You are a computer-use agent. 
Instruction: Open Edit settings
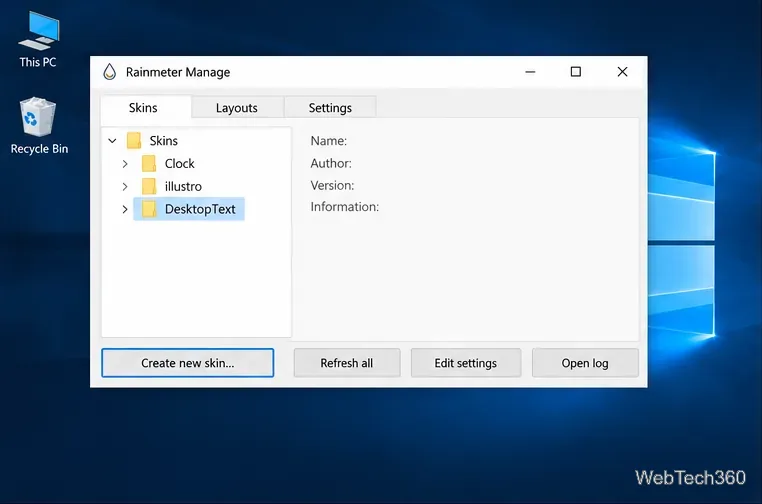tap(466, 363)
